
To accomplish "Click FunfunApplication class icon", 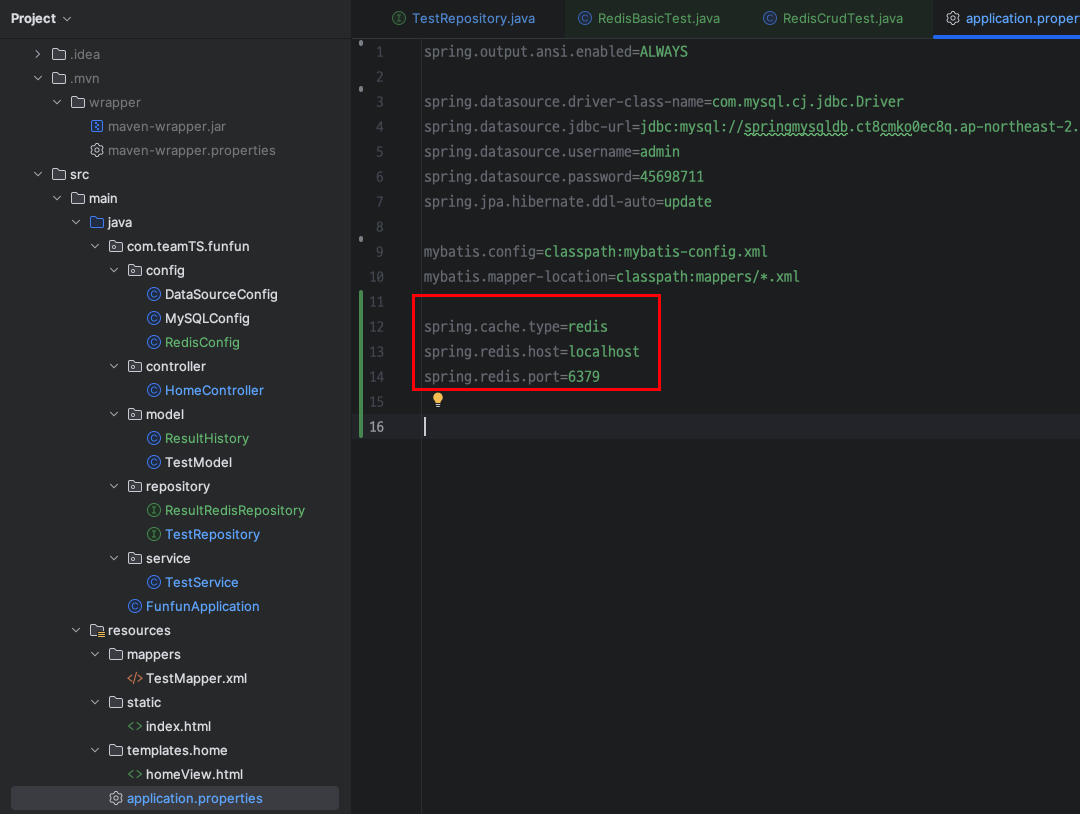I will pyautogui.click(x=135, y=607).
